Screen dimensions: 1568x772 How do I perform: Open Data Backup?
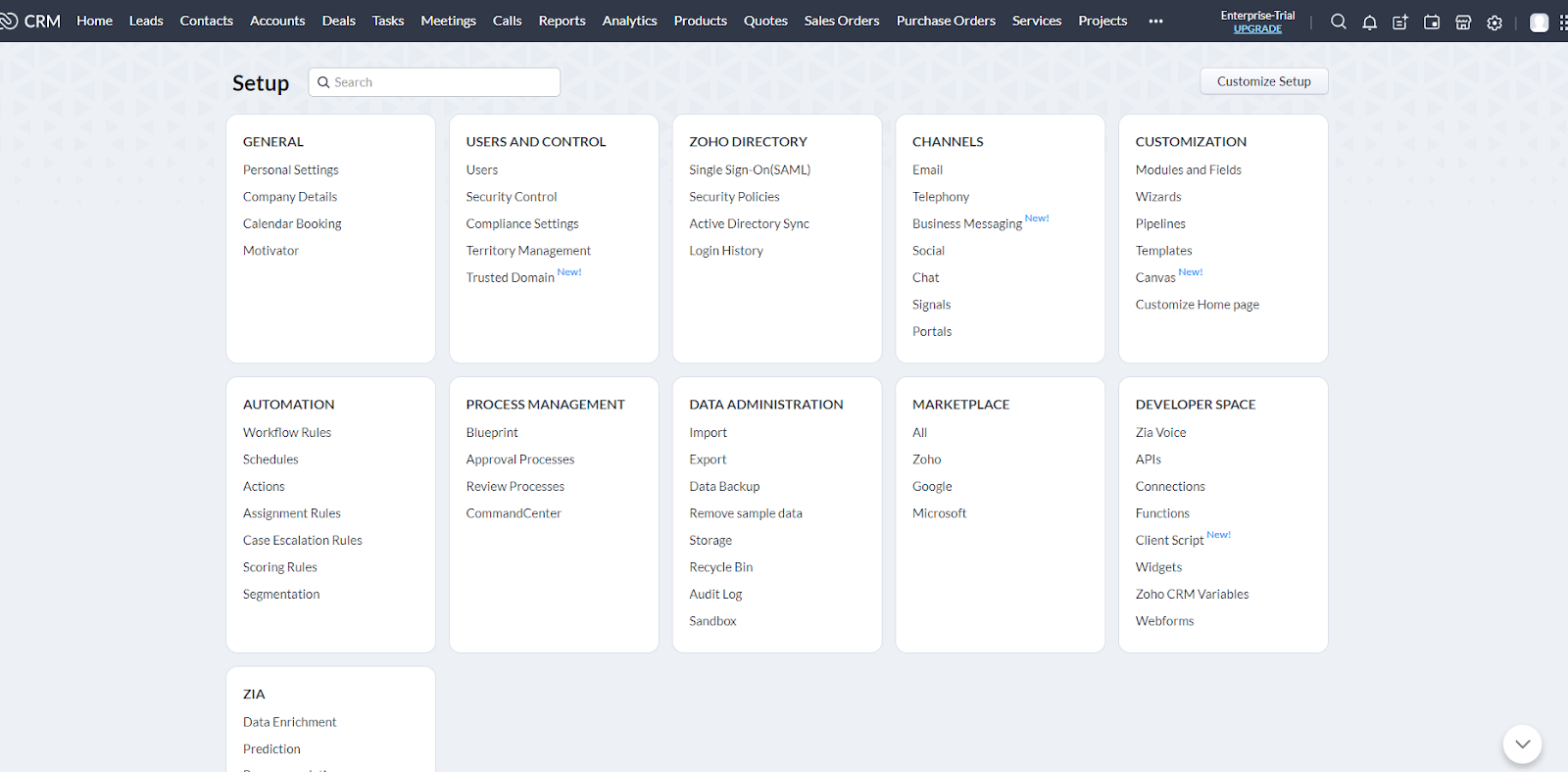coord(724,486)
